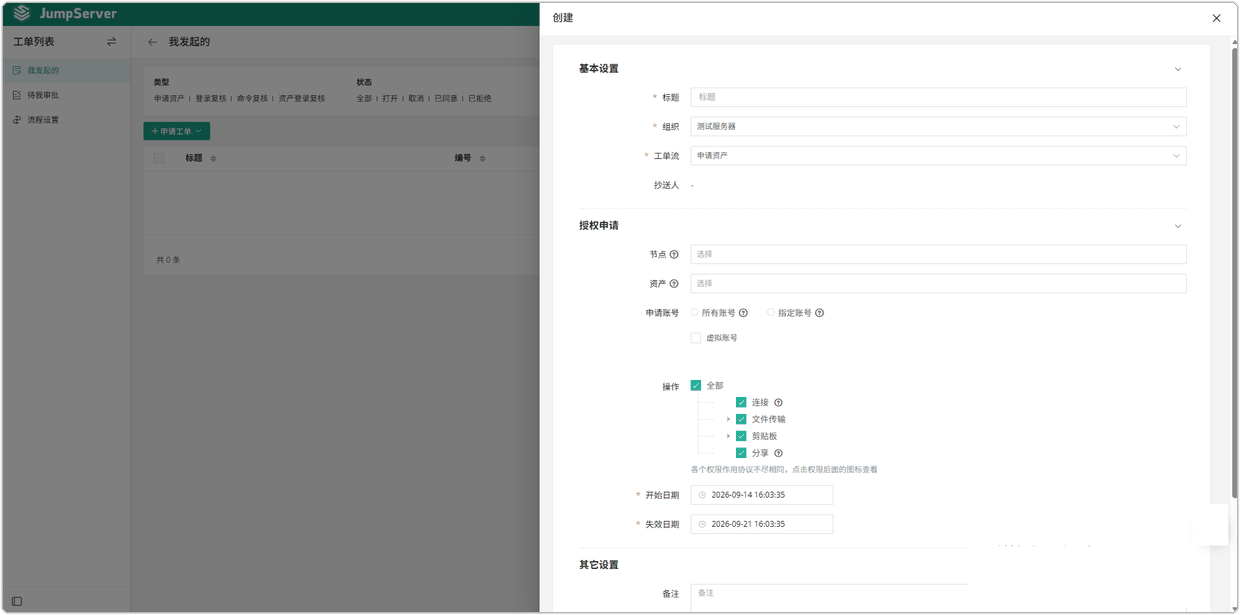The image size is (1240, 615).
Task: Click the JumpServer logo icon
Action: (21, 13)
